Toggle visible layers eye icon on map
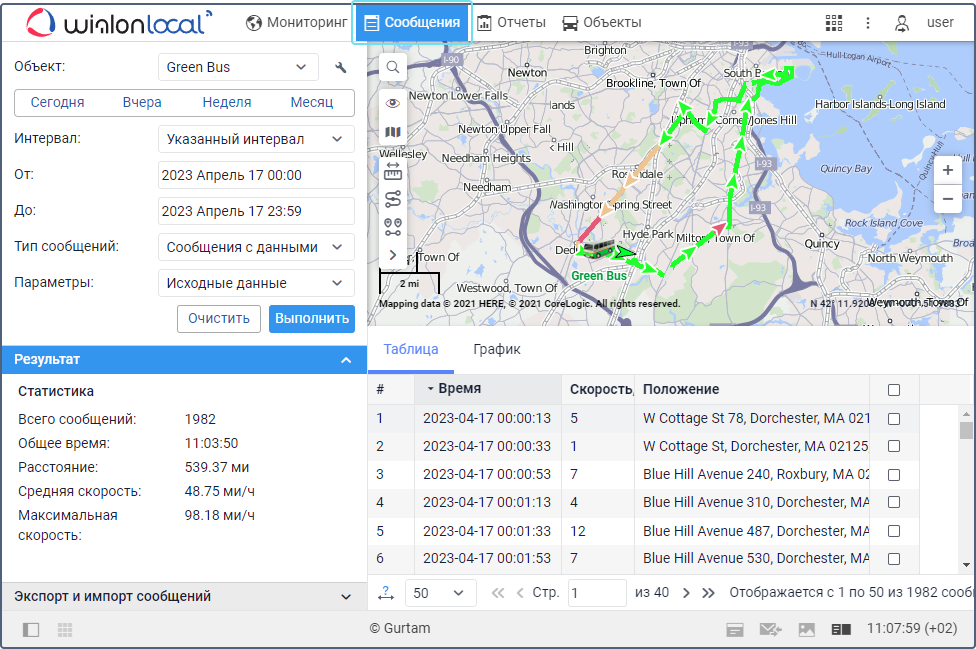Image resolution: width=976 pixels, height=649 pixels. pyautogui.click(x=393, y=103)
